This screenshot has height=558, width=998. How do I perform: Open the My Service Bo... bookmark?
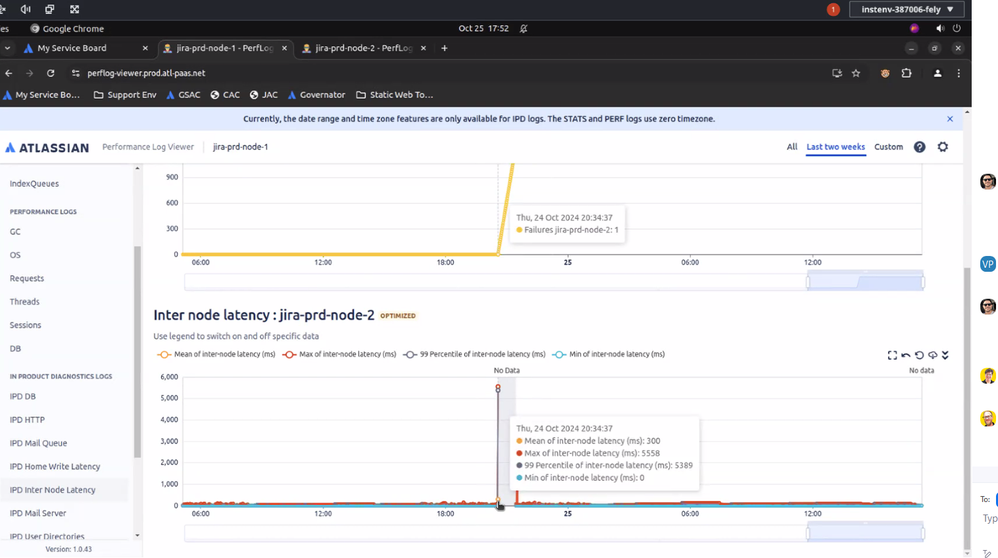click(x=41, y=95)
